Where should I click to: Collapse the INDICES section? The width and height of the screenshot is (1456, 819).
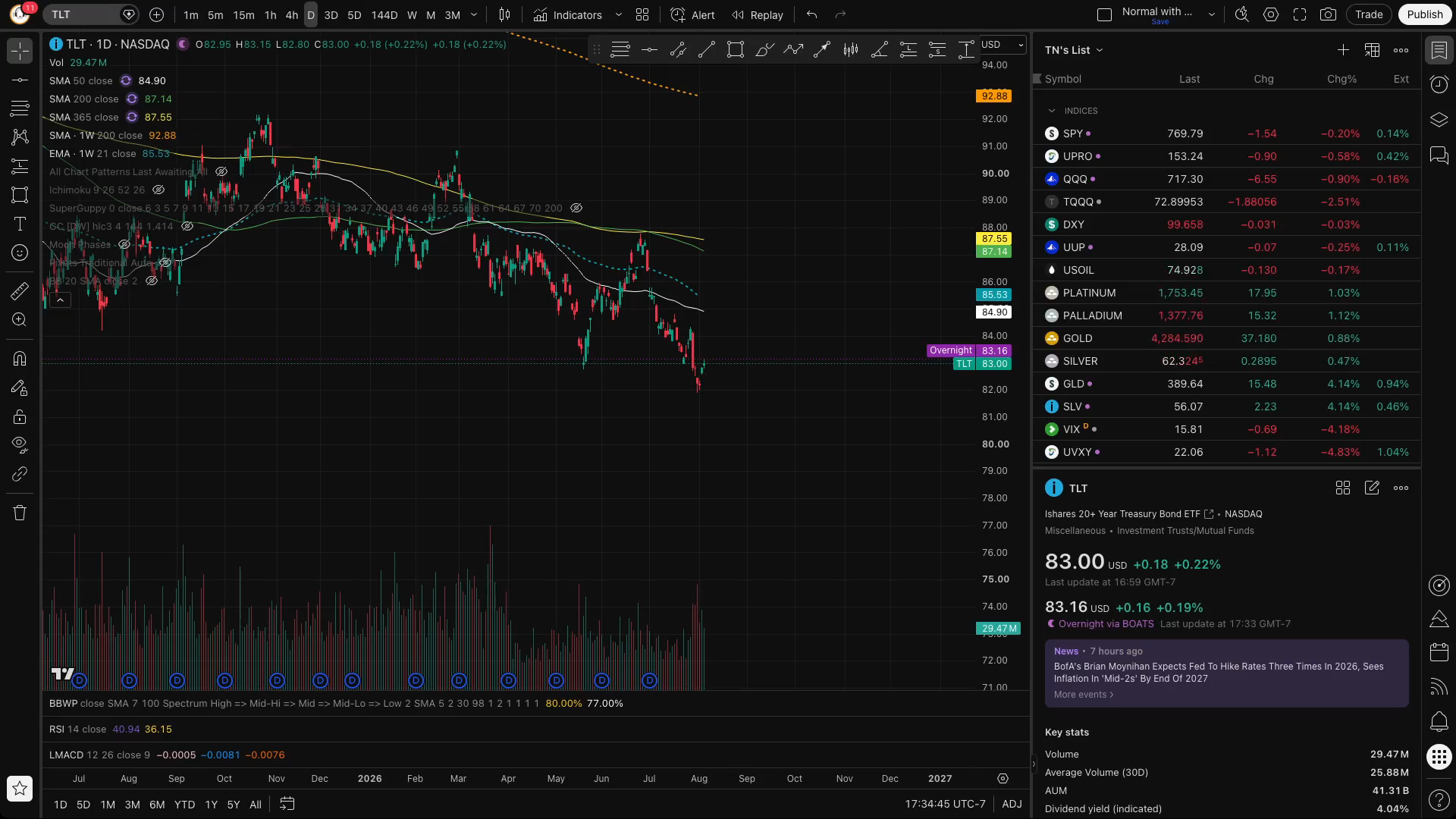click(1052, 111)
